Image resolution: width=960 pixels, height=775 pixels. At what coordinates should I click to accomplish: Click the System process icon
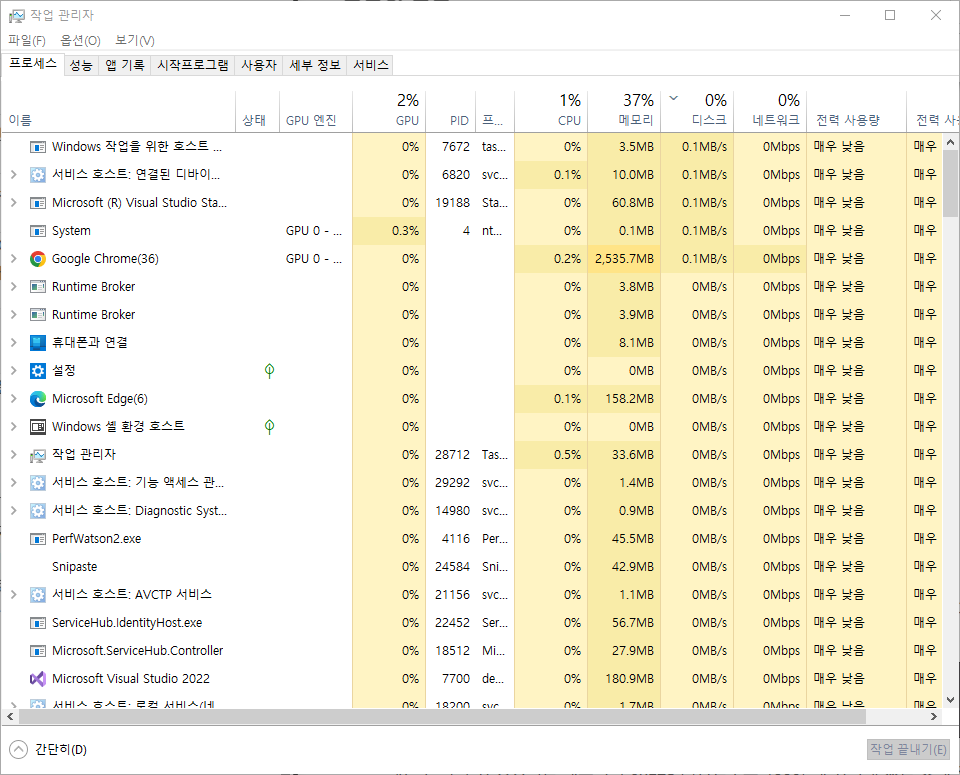click(x=38, y=231)
